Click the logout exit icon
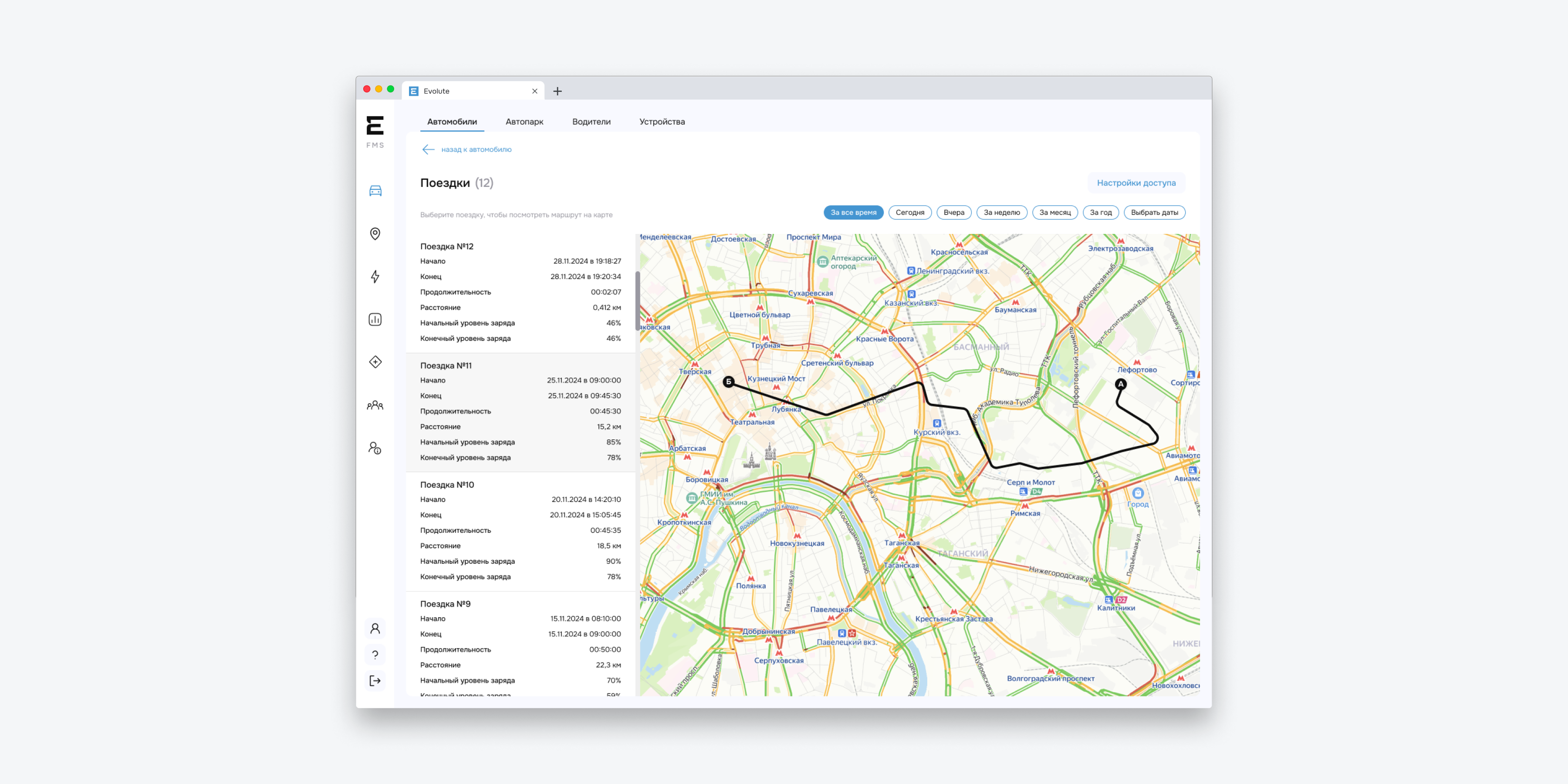 [375, 680]
